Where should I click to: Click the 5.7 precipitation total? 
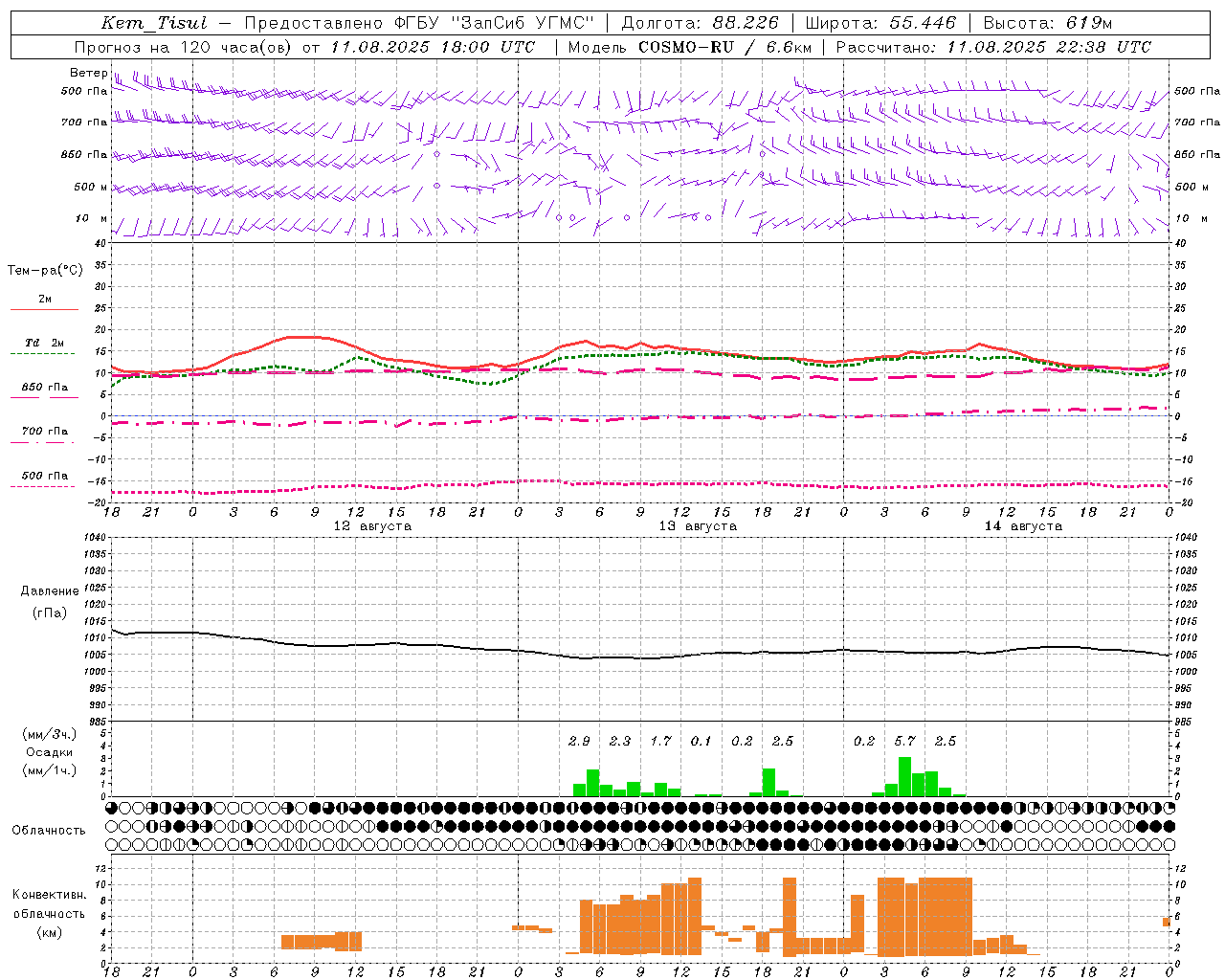pos(904,741)
